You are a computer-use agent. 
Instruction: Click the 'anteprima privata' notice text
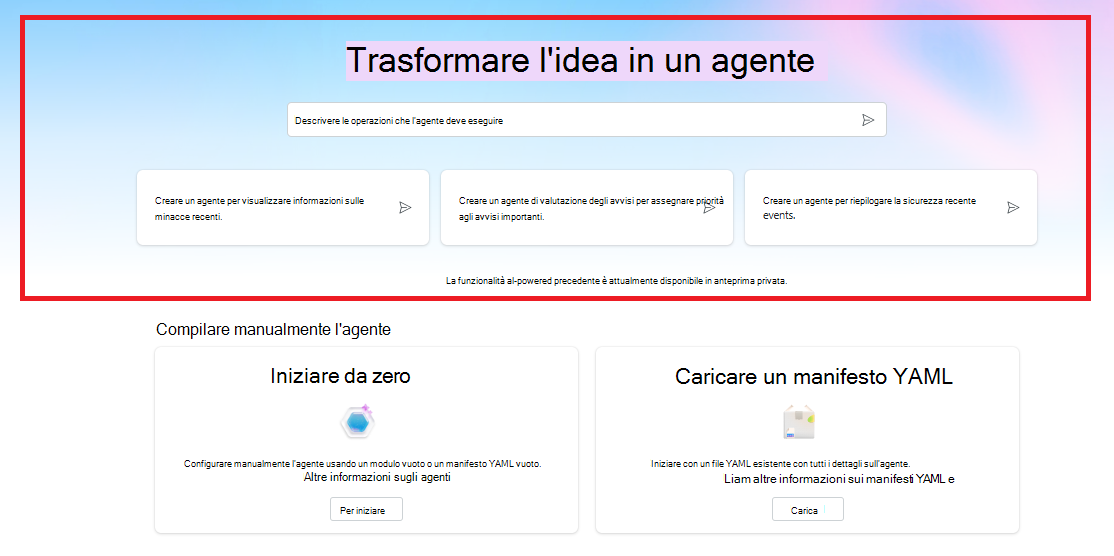click(x=616, y=281)
